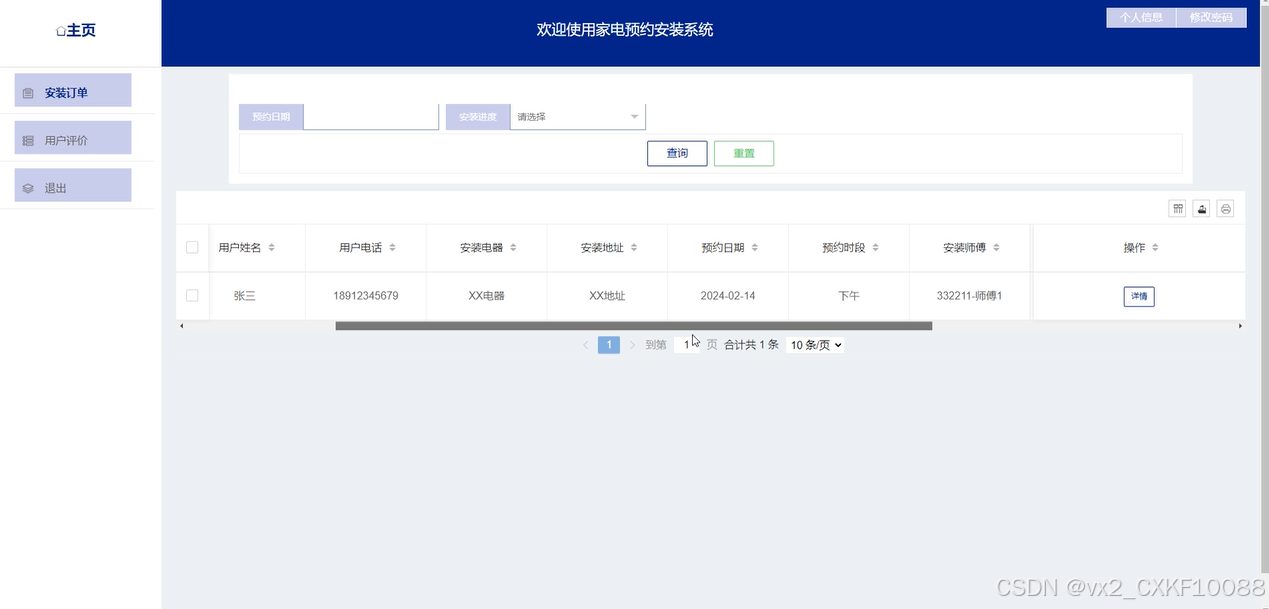Focus the 预约日期 date input field
1269x609 pixels.
[371, 117]
